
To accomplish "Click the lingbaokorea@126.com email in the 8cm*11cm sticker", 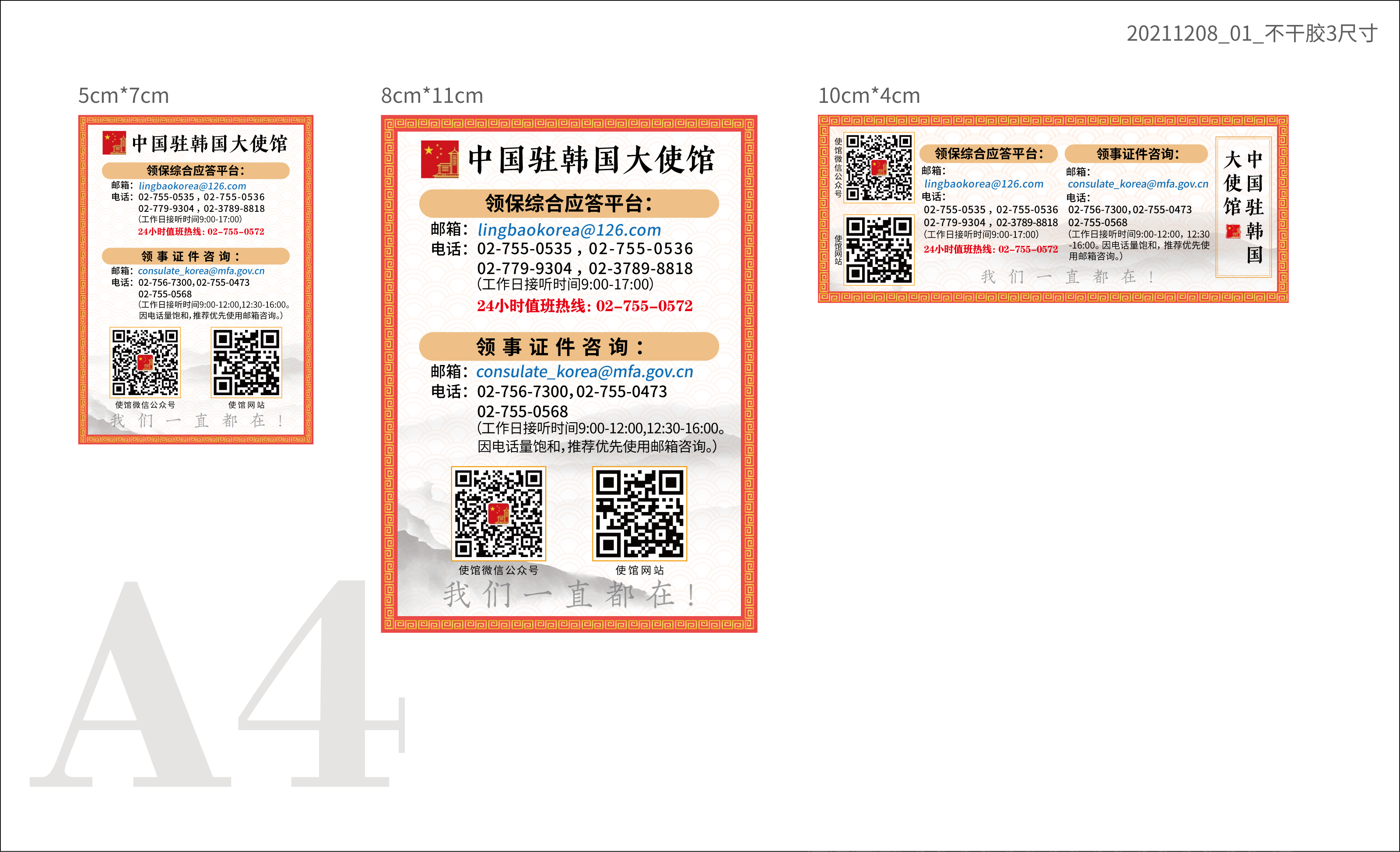I will (x=569, y=230).
